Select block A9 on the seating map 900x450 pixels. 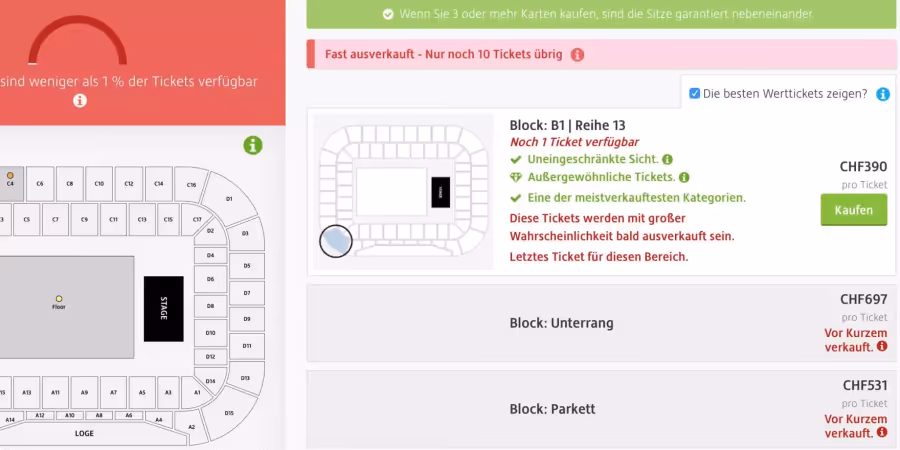point(84,393)
